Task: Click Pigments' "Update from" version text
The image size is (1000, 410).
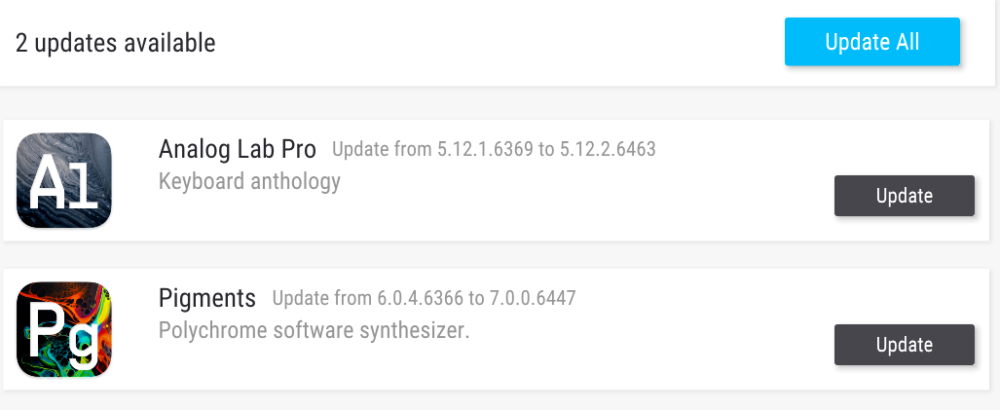Action: tap(323, 299)
